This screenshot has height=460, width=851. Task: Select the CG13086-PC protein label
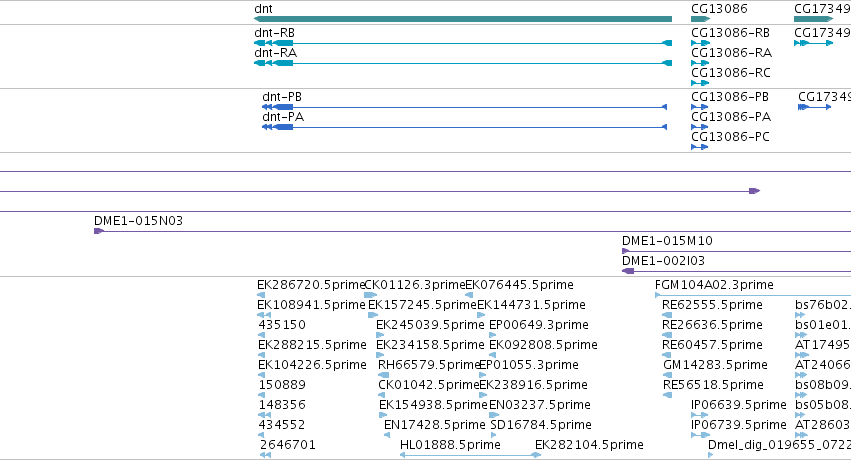pos(730,137)
